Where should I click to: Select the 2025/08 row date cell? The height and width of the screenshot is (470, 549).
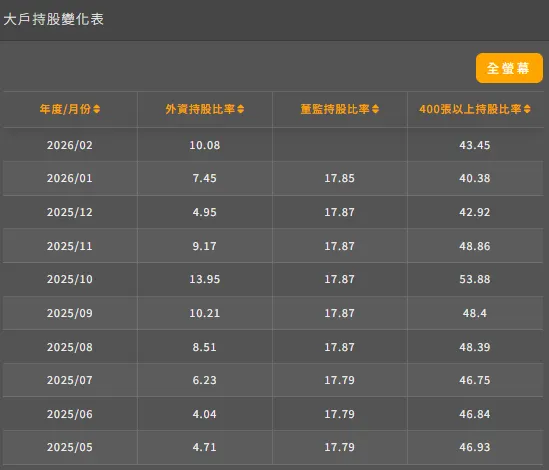tap(70, 347)
